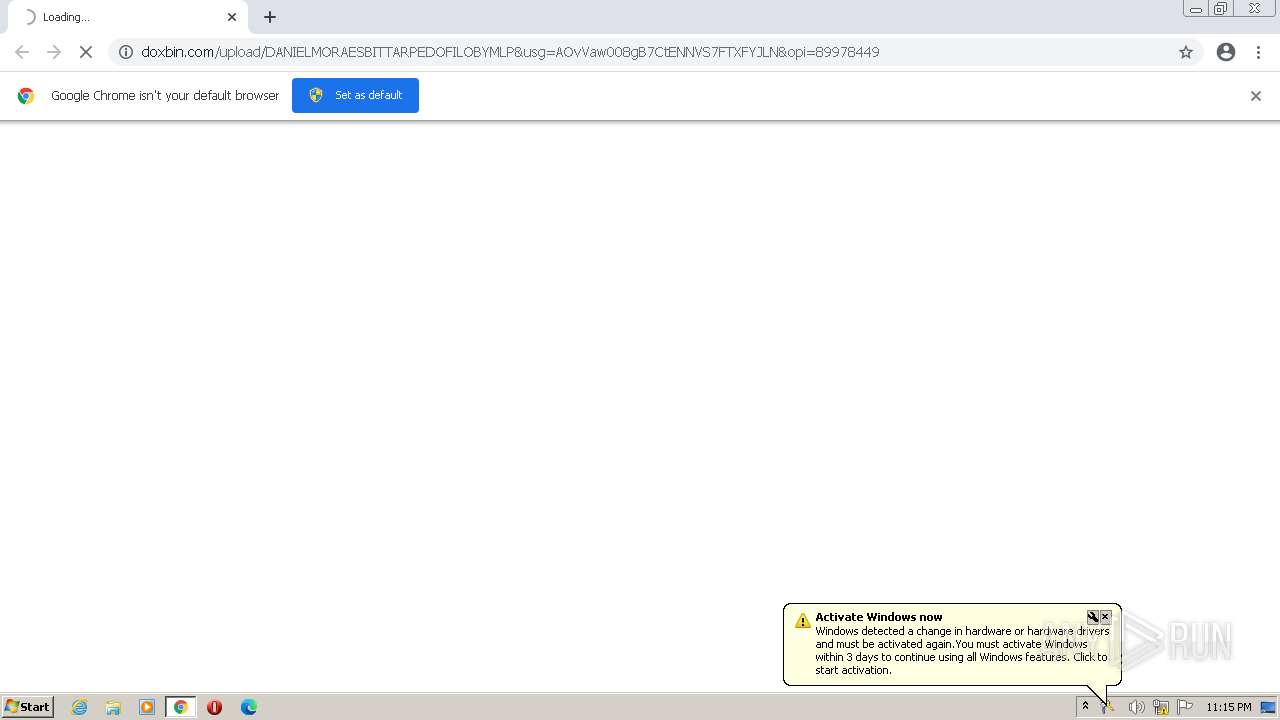The height and width of the screenshot is (720, 1280).
Task: Dismiss the default browser infobar
Action: 1256,96
